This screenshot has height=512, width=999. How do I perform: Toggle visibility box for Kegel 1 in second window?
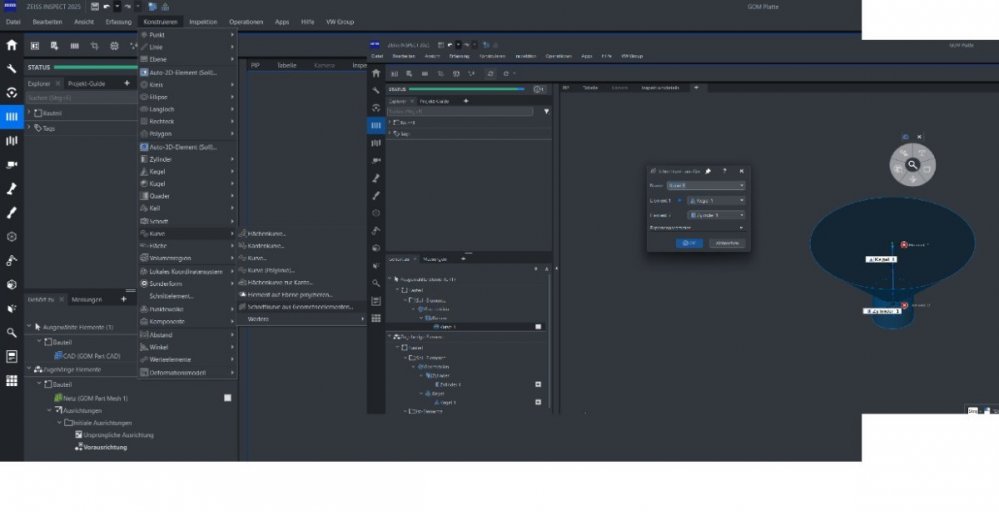coord(538,402)
